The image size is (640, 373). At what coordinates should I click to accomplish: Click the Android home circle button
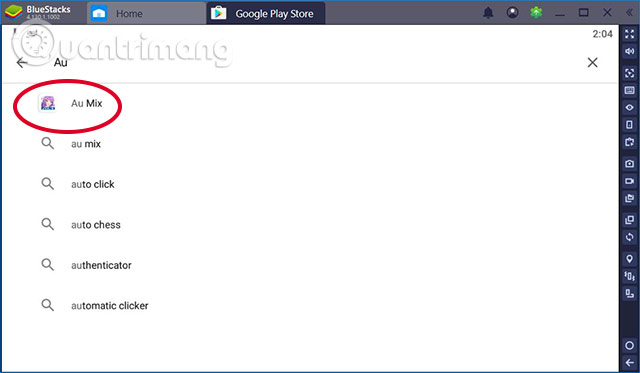[x=629, y=345]
